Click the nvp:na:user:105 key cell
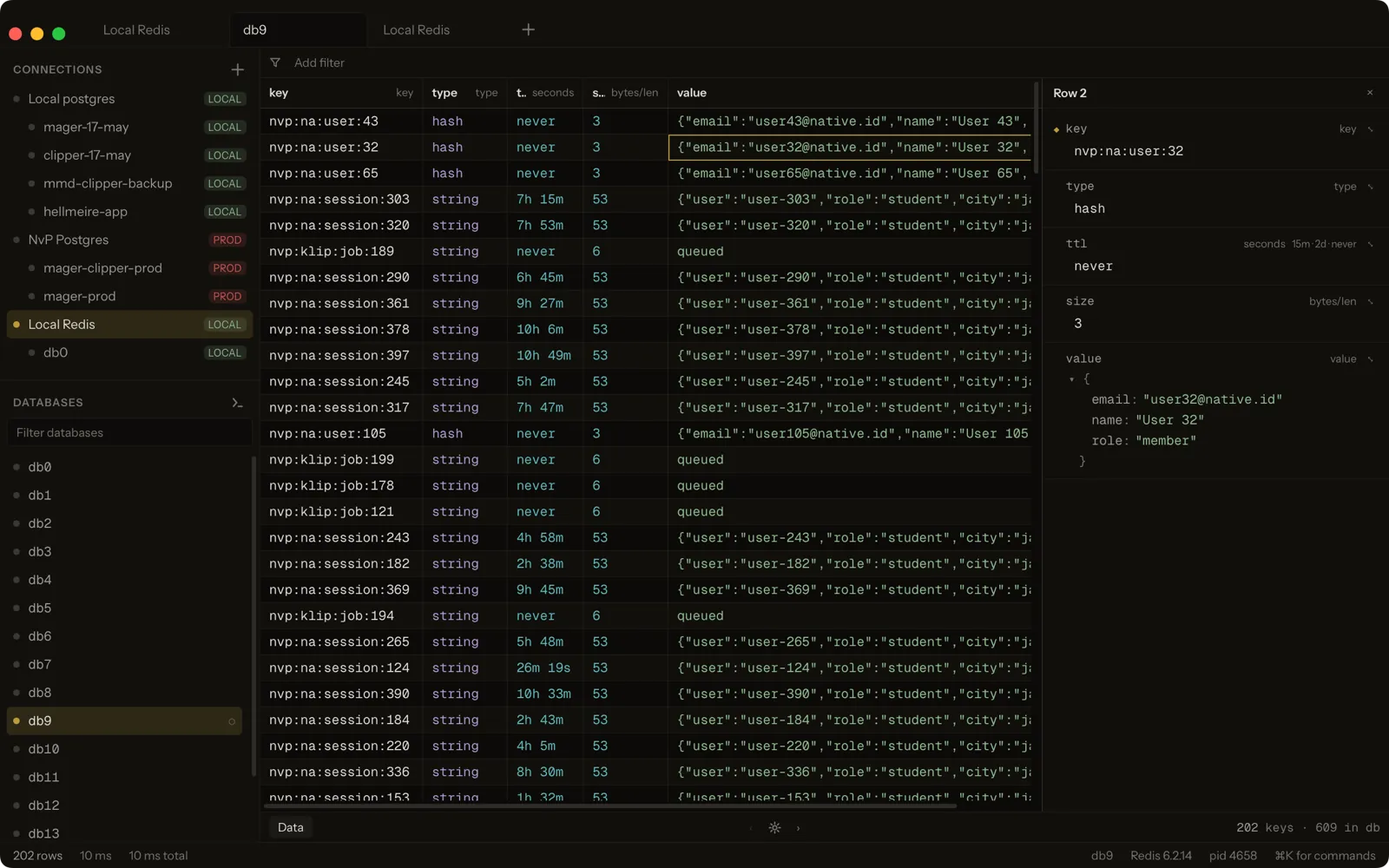Screen dimensions: 1389x868 point(341,434)
